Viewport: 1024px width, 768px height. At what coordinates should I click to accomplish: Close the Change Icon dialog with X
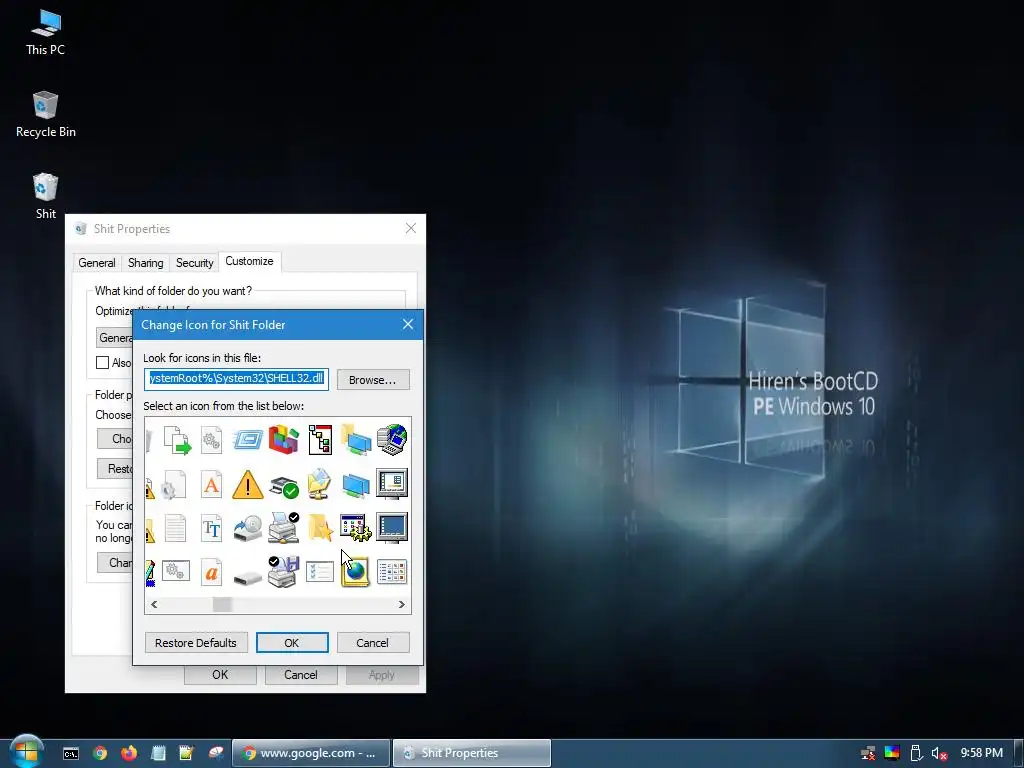pos(408,325)
